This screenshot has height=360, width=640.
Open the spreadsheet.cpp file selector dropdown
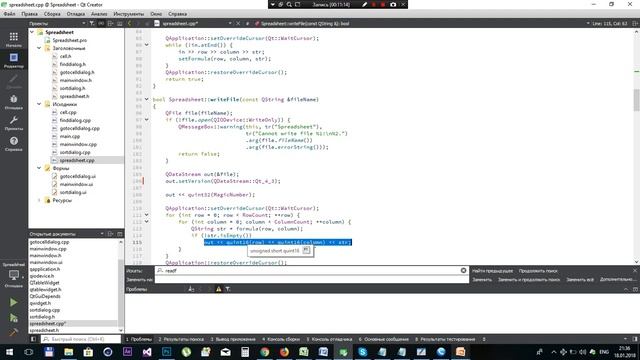tap(230, 24)
